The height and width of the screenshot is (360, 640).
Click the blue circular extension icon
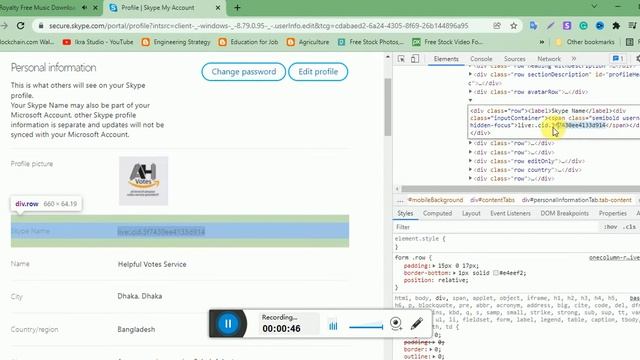click(600, 26)
